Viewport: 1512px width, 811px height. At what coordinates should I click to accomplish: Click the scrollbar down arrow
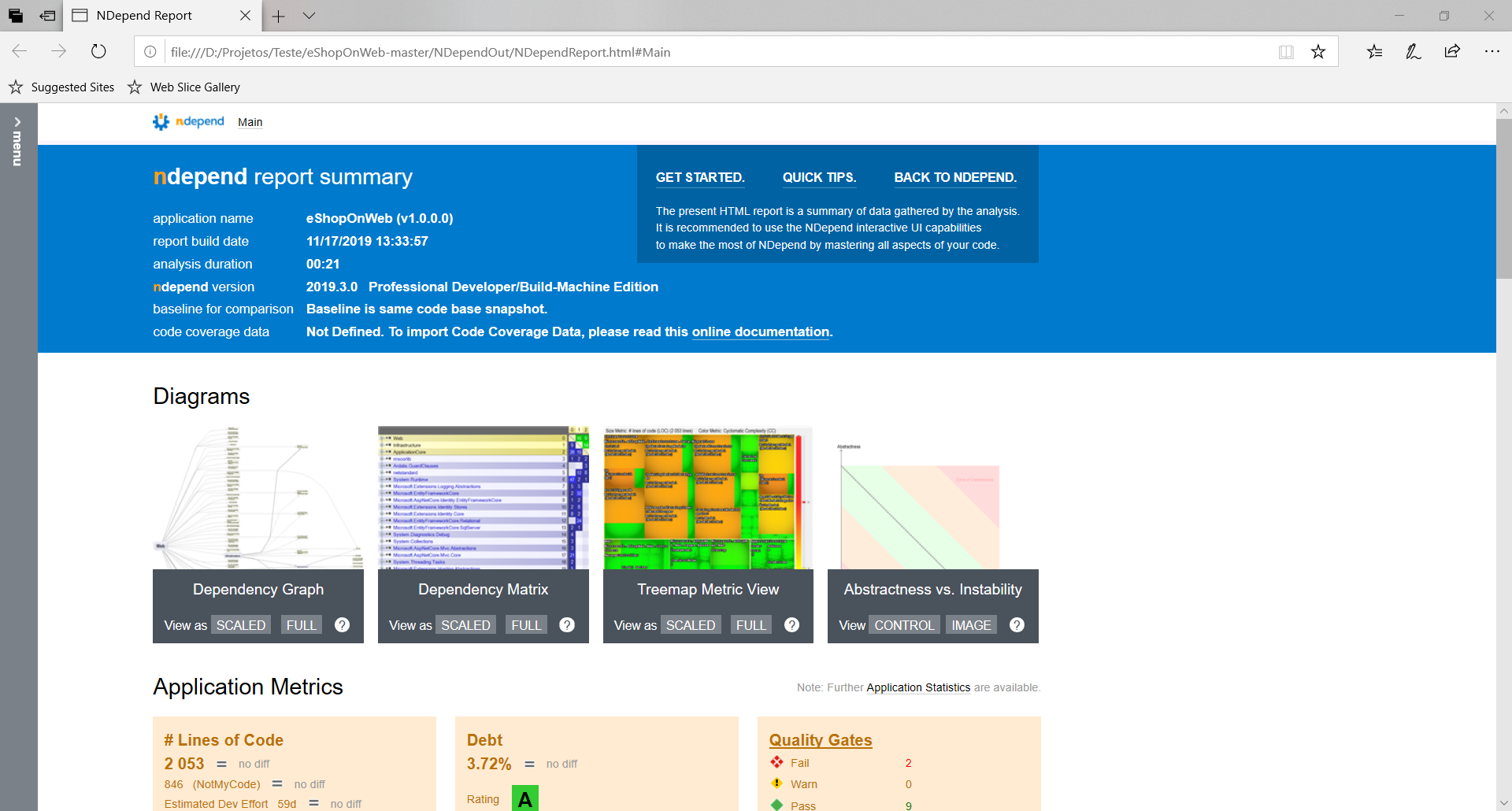pos(1503,803)
